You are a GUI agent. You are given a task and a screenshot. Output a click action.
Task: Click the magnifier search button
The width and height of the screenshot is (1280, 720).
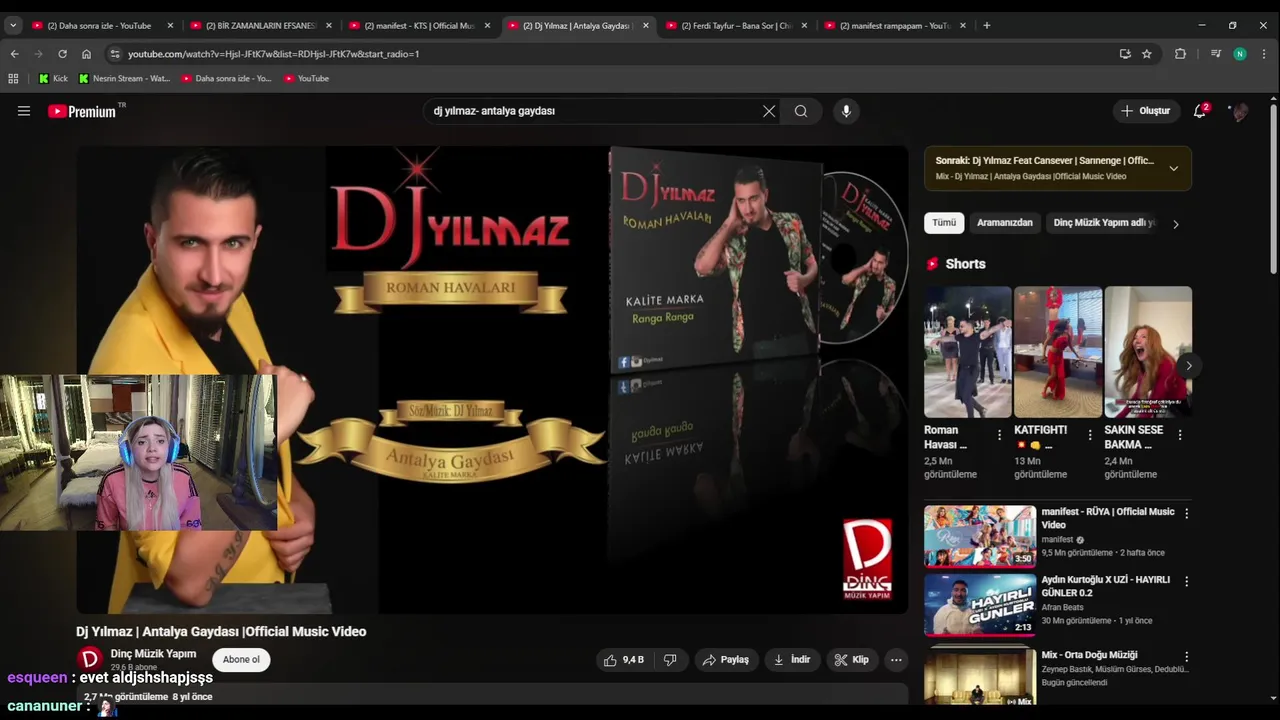801,111
